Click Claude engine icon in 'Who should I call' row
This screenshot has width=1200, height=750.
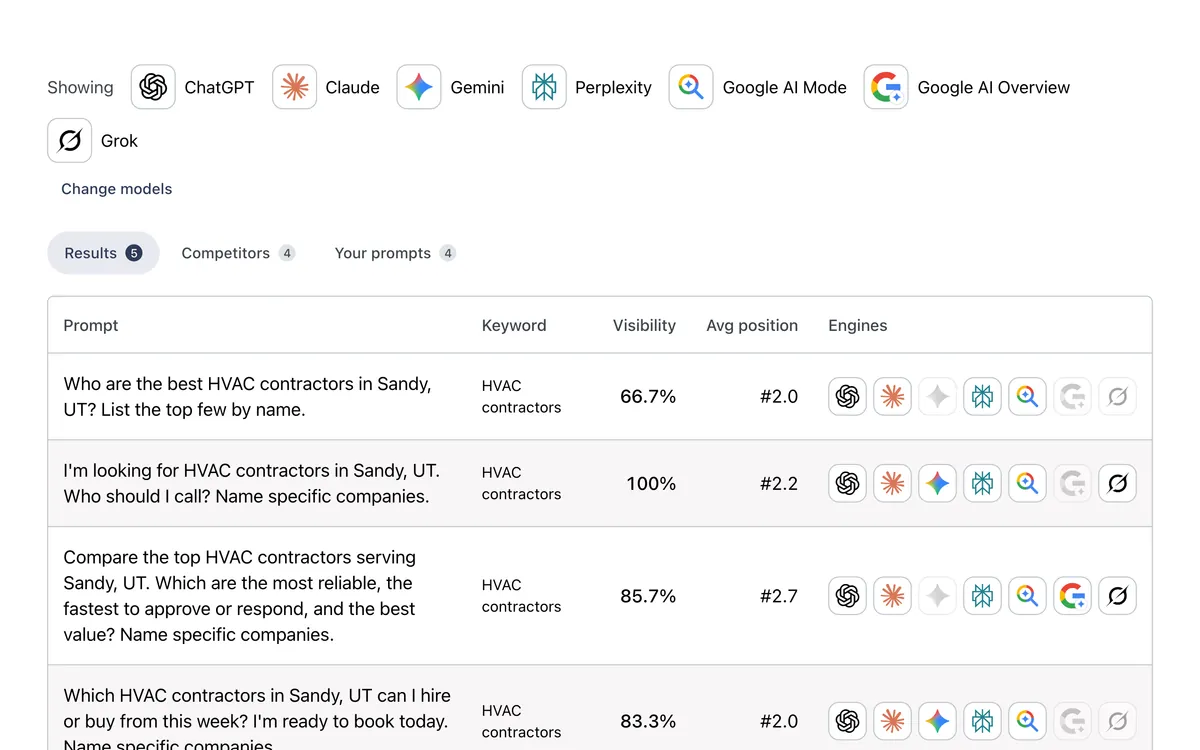click(893, 484)
